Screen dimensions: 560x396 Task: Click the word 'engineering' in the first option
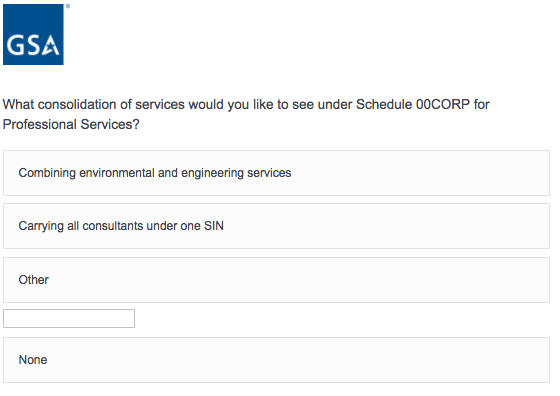(212, 173)
